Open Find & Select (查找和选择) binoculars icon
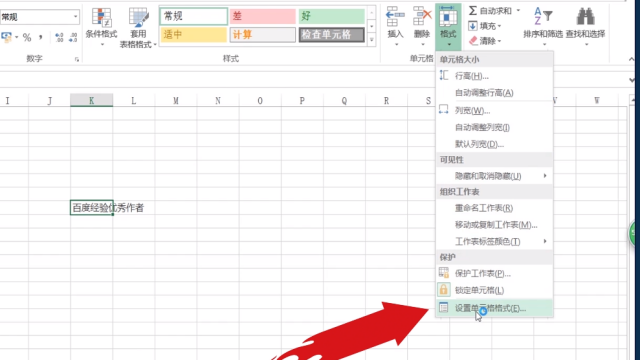 tap(585, 17)
